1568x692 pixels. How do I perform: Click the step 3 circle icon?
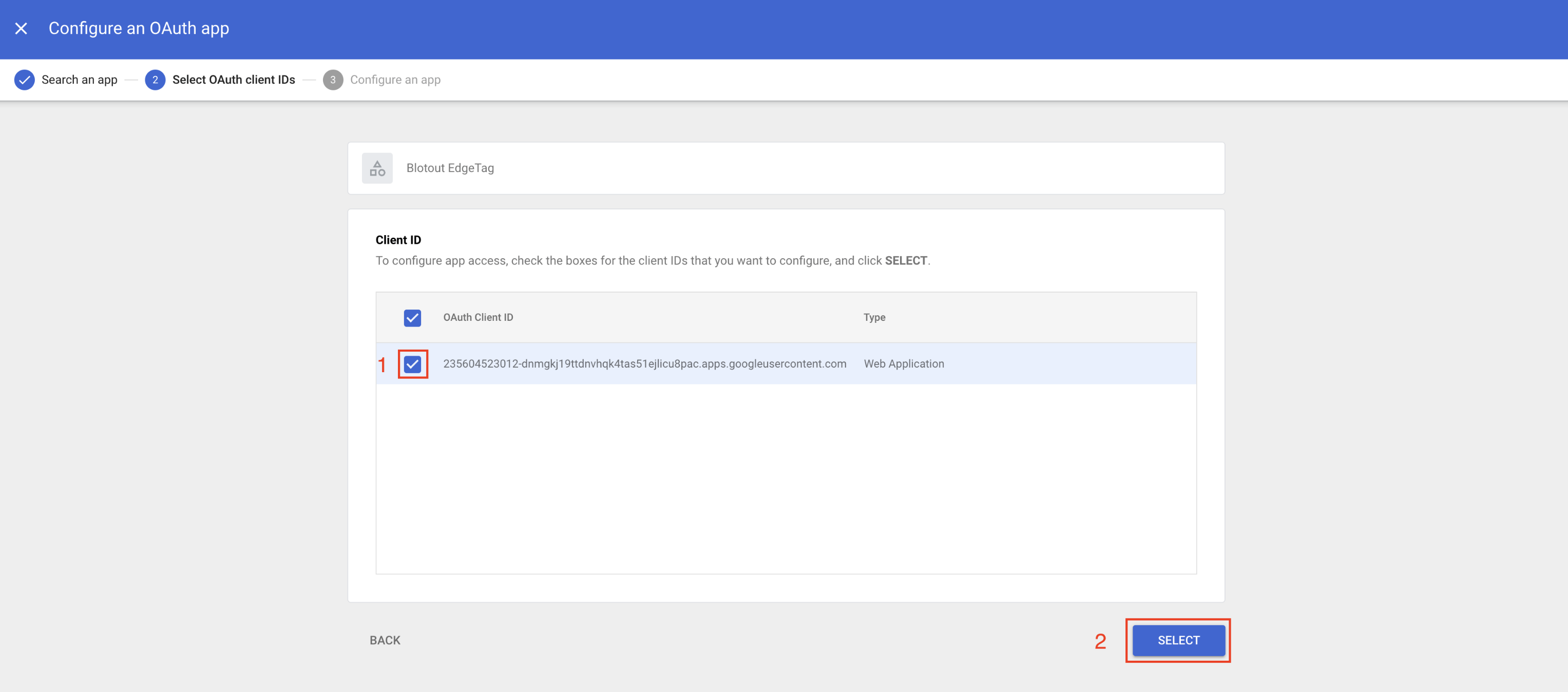(x=333, y=80)
